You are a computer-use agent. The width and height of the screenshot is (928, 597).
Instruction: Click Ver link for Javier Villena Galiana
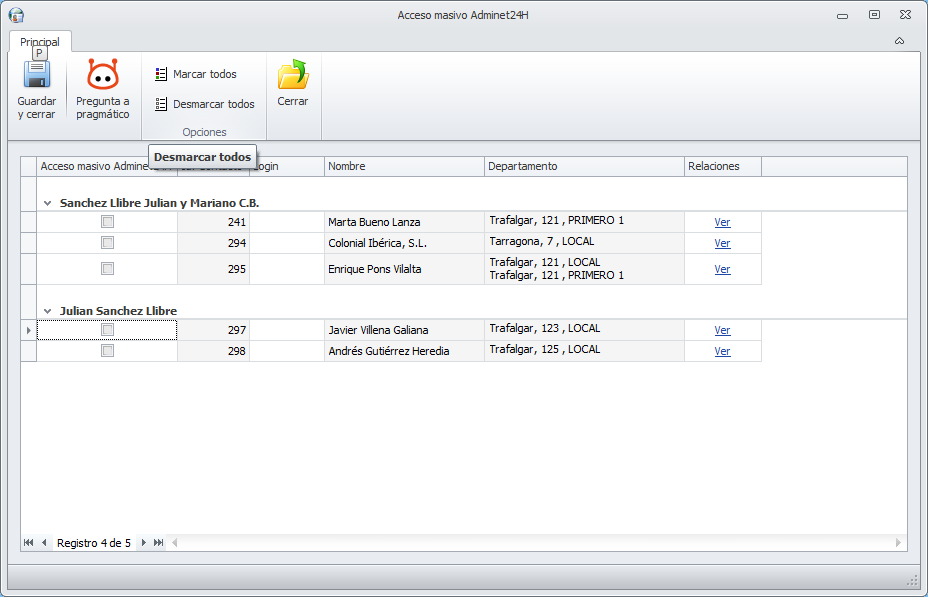click(722, 330)
